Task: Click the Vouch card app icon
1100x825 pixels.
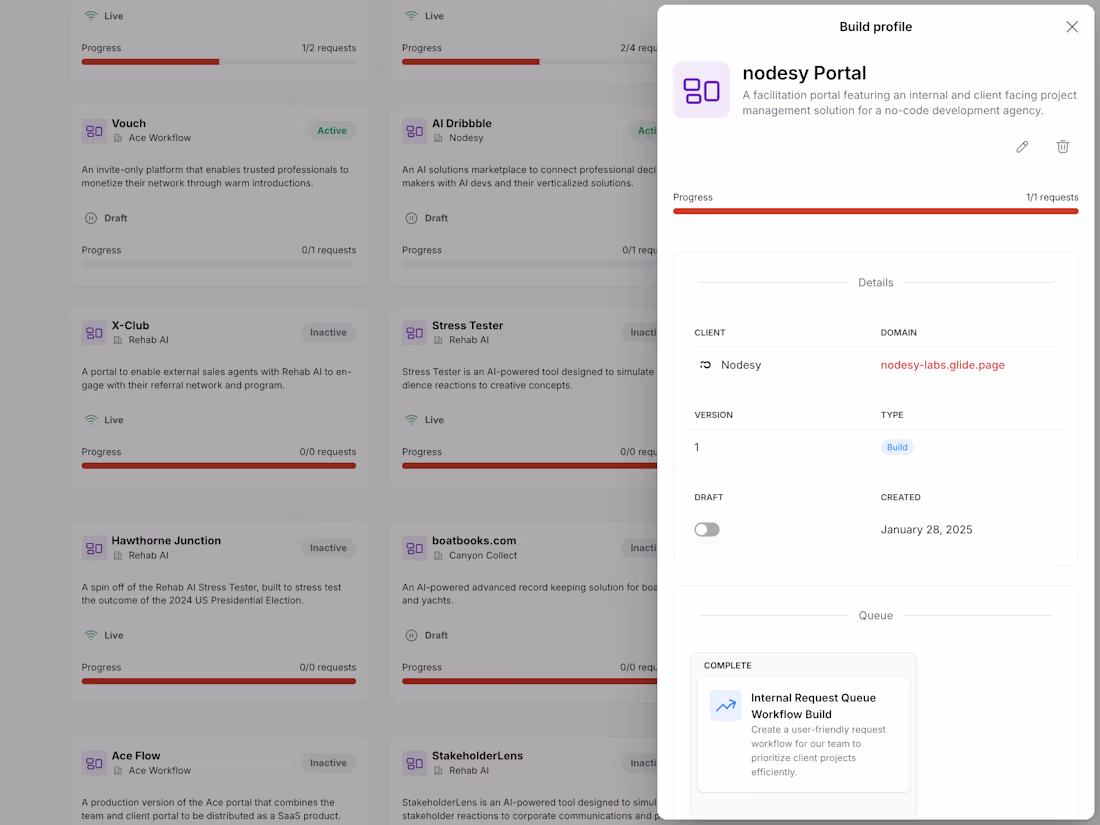Action: click(x=93, y=130)
